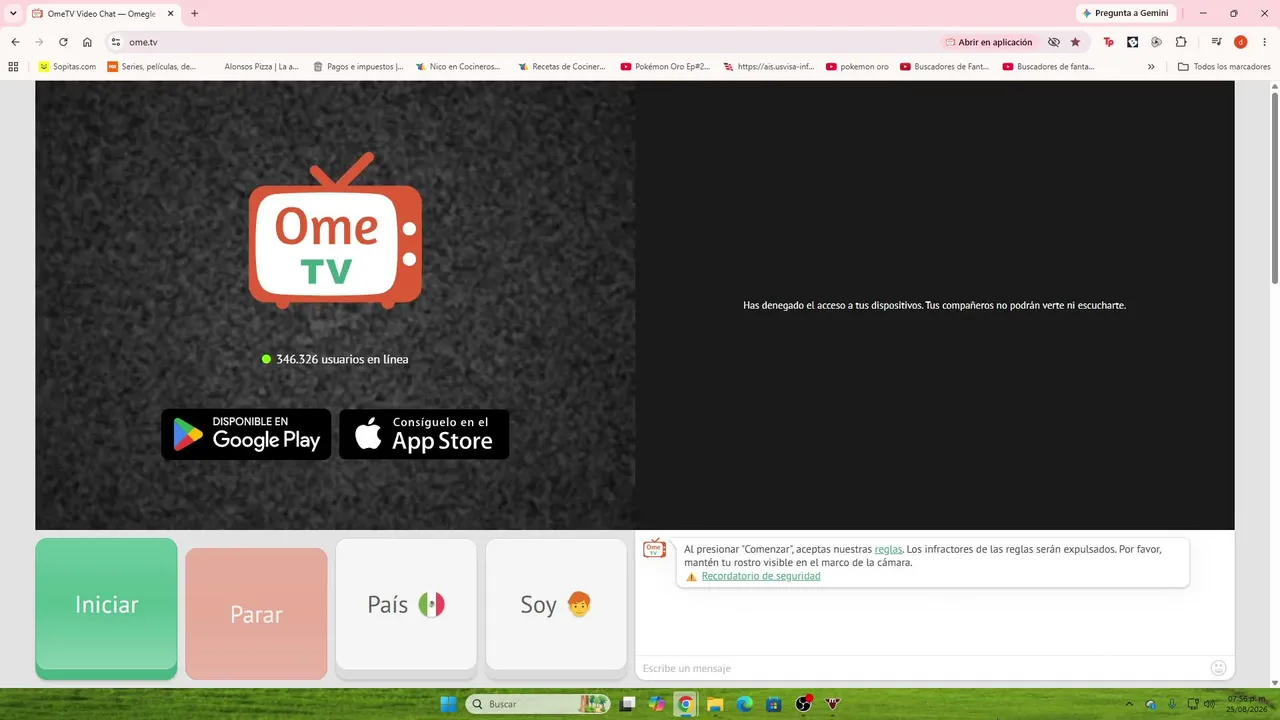Open File Explorer from the taskbar
This screenshot has width=1280, height=720.
point(715,704)
